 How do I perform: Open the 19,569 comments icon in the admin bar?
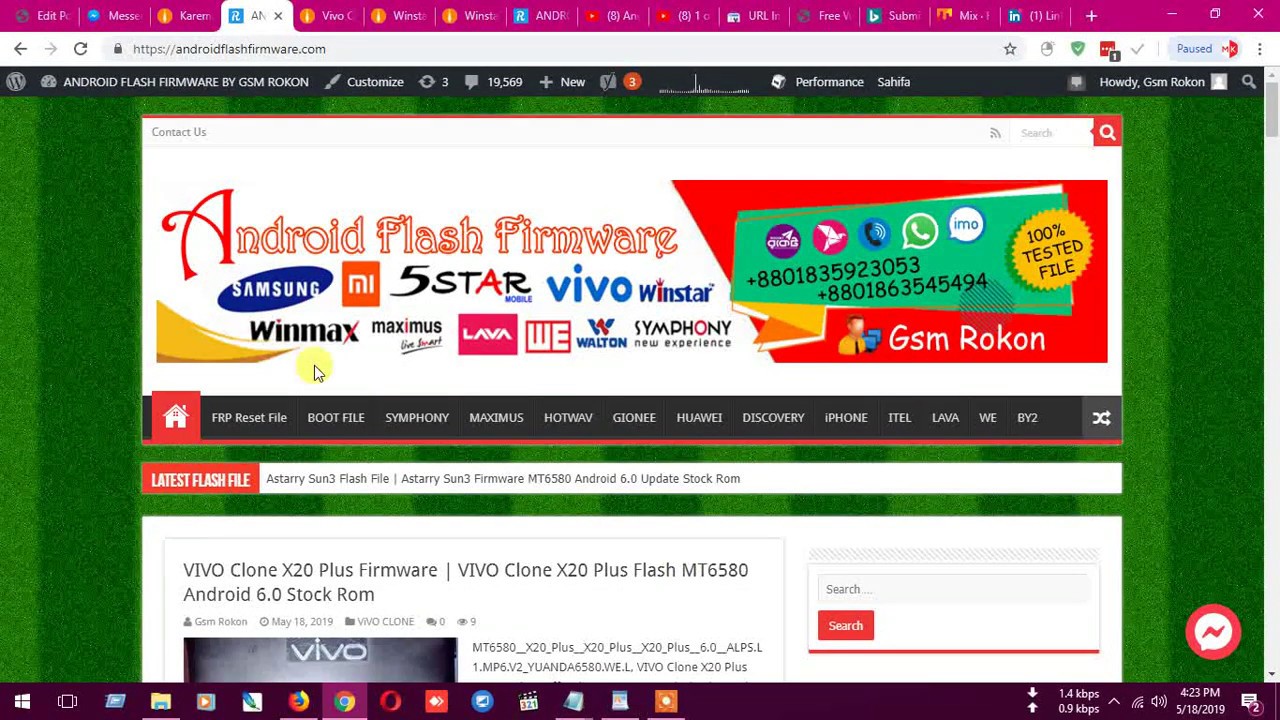(495, 82)
